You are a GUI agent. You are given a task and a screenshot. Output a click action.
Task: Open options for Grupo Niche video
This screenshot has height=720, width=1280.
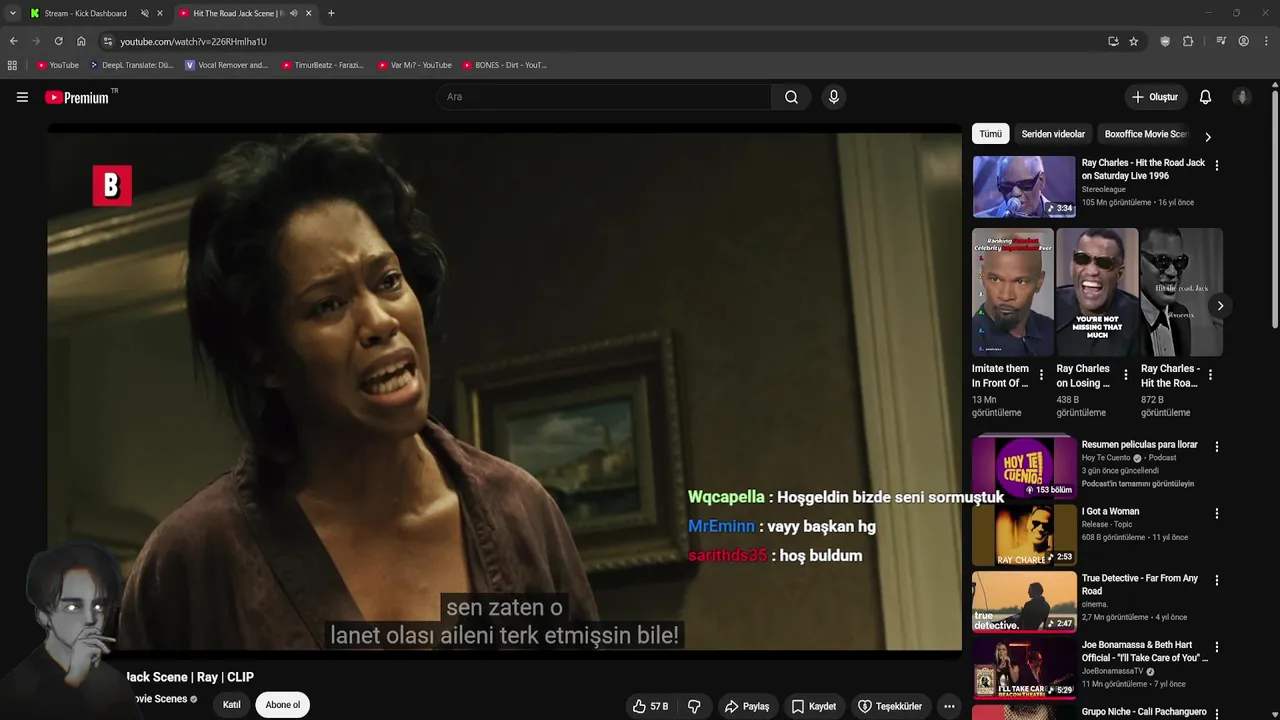[1217, 714]
